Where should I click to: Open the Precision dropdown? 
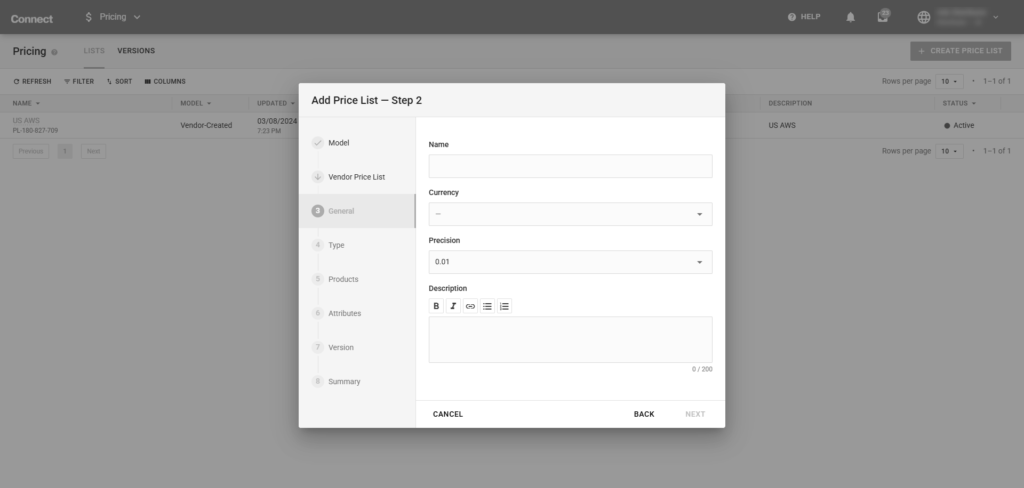pos(570,262)
